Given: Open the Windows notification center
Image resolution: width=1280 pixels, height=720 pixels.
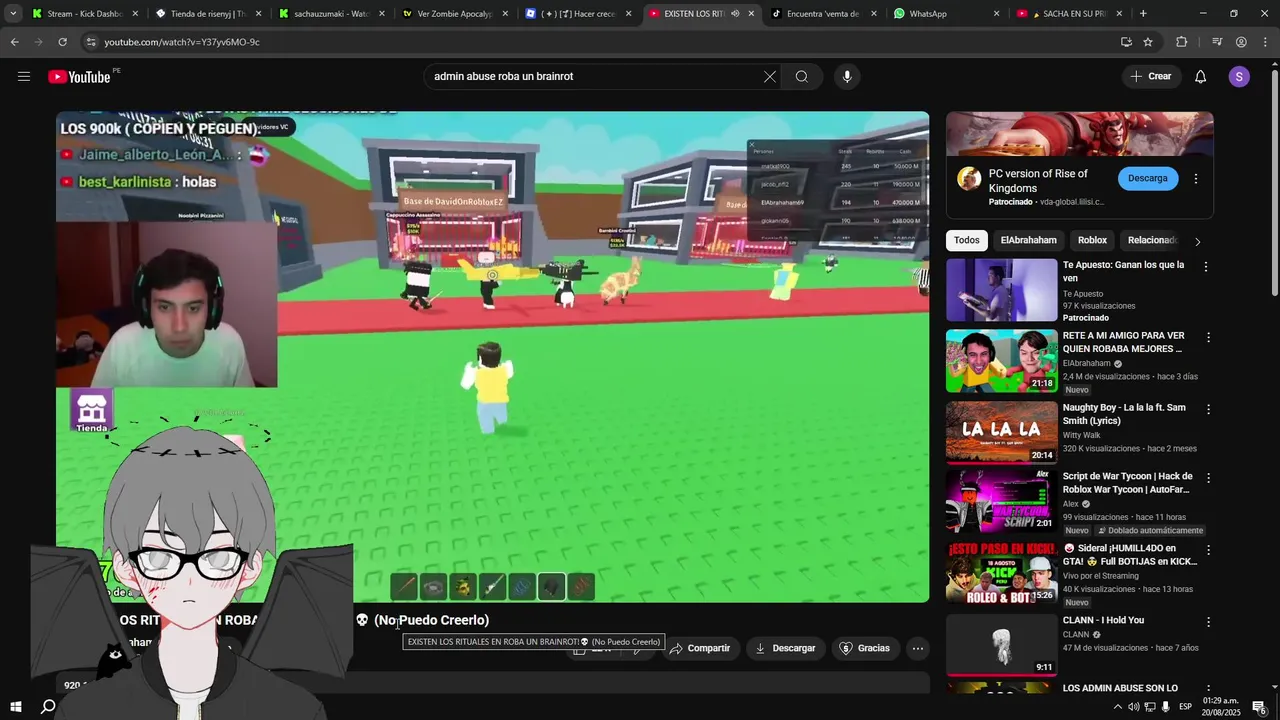Looking at the screenshot, I should point(1259,707).
